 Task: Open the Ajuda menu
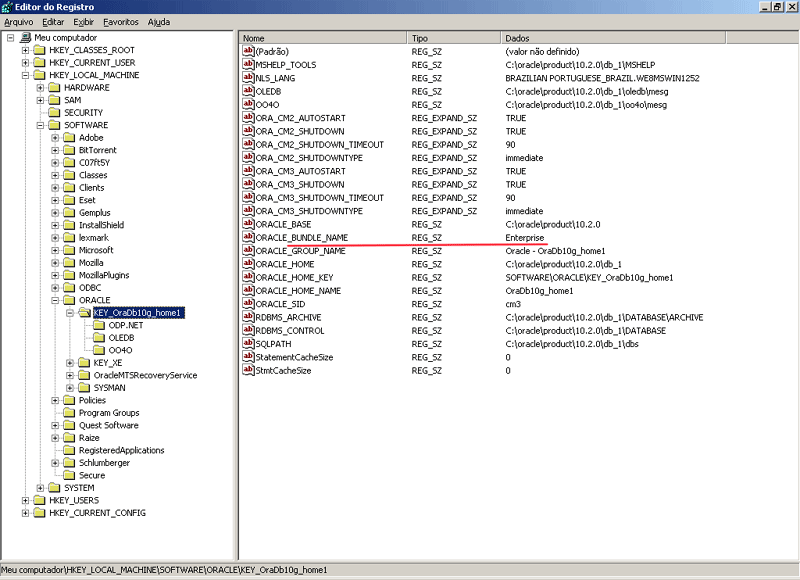(159, 22)
